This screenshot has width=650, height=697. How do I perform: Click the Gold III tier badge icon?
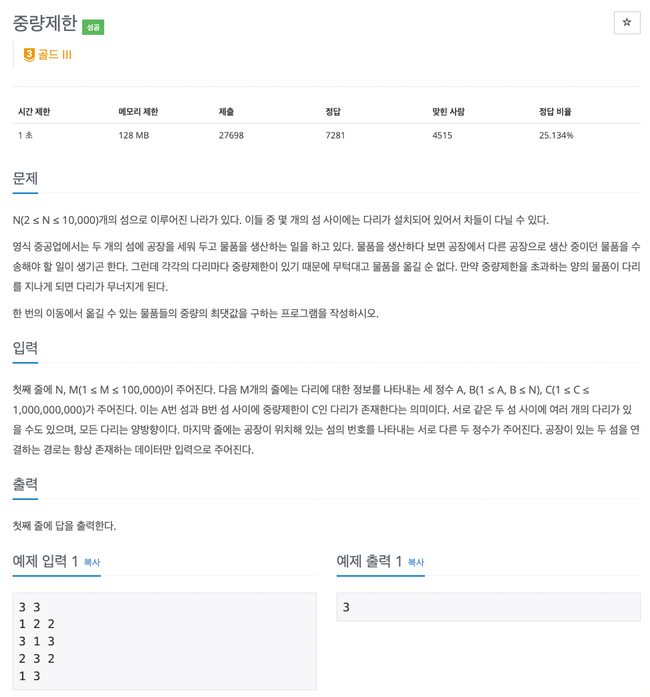pyautogui.click(x=29, y=55)
